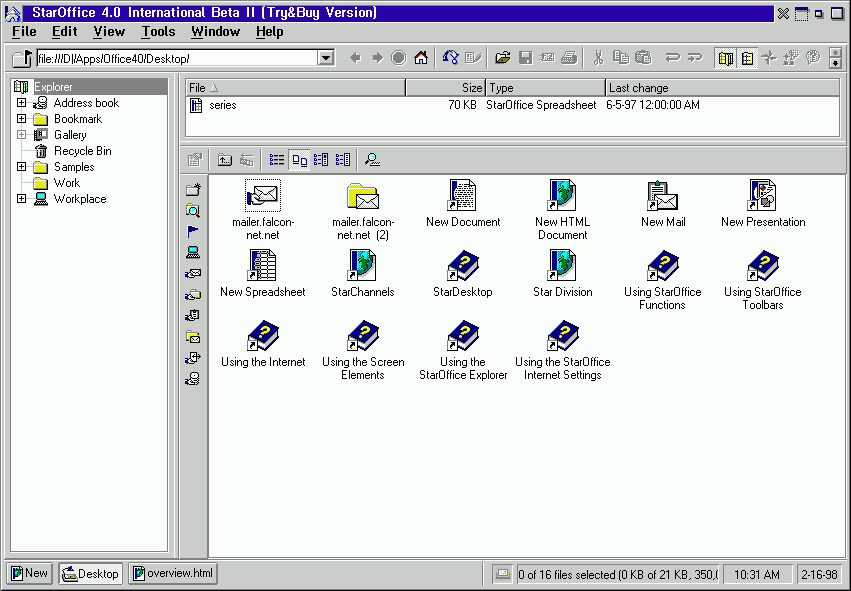Expand the Bookmark folder node
Screen dimensions: 851x591
click(21, 118)
